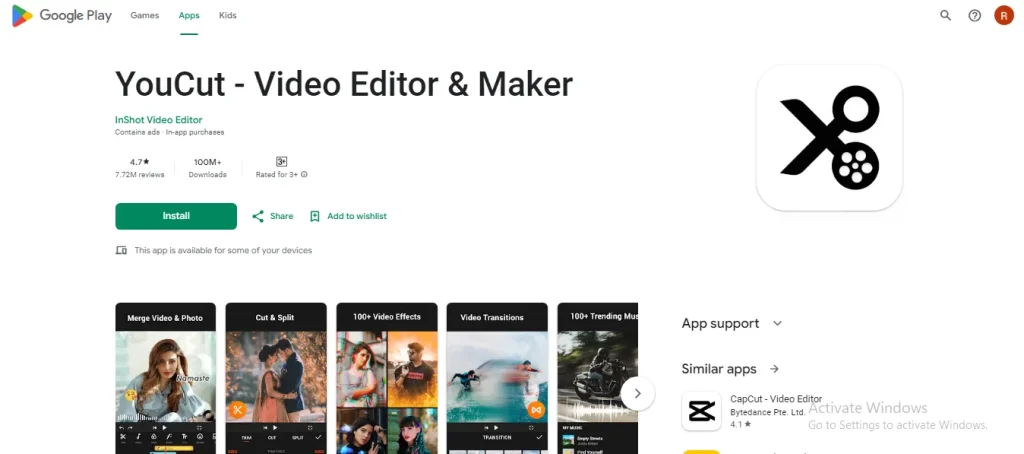Click the 100M+ Downloads text
The image size is (1024, 454).
[208, 168]
